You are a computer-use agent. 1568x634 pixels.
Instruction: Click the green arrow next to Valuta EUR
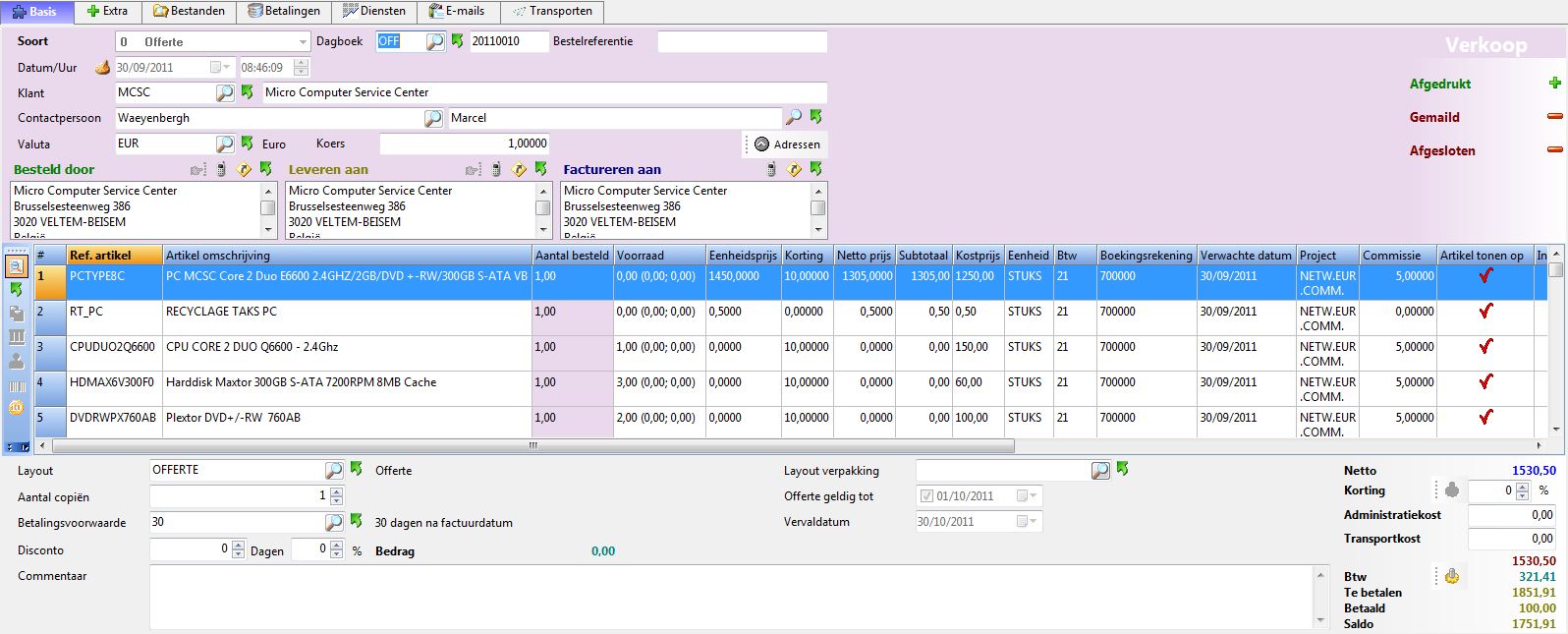247,144
